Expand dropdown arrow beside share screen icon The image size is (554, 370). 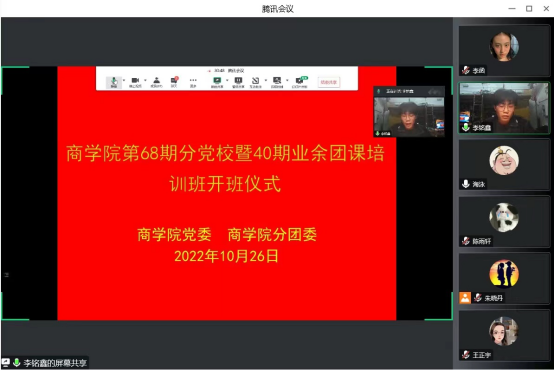pyautogui.click(x=227, y=80)
